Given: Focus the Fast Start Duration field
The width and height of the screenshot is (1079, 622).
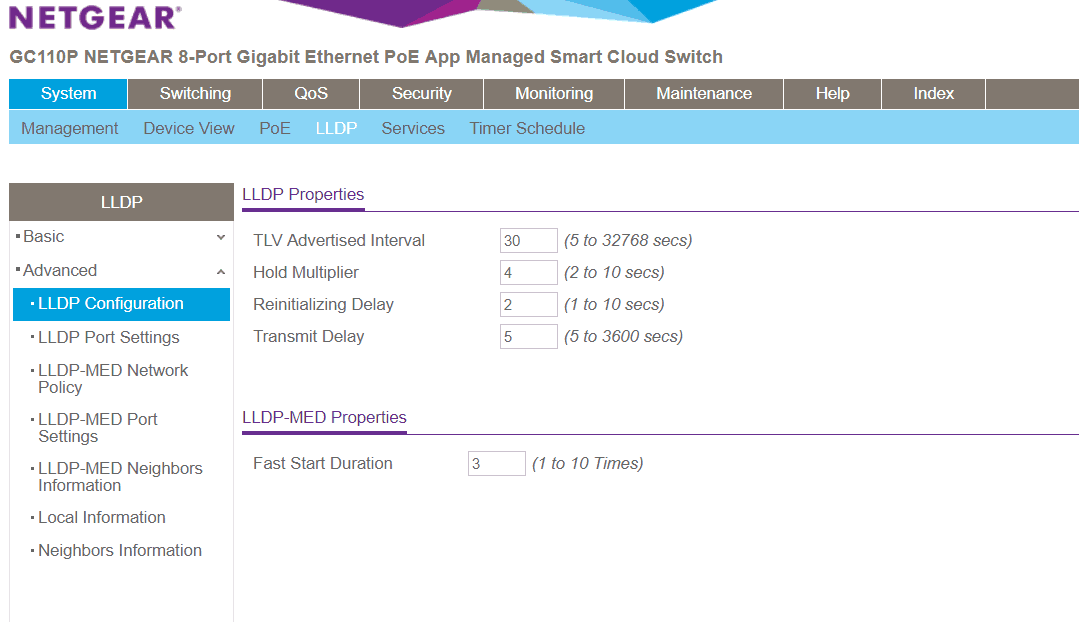Looking at the screenshot, I should (x=496, y=464).
